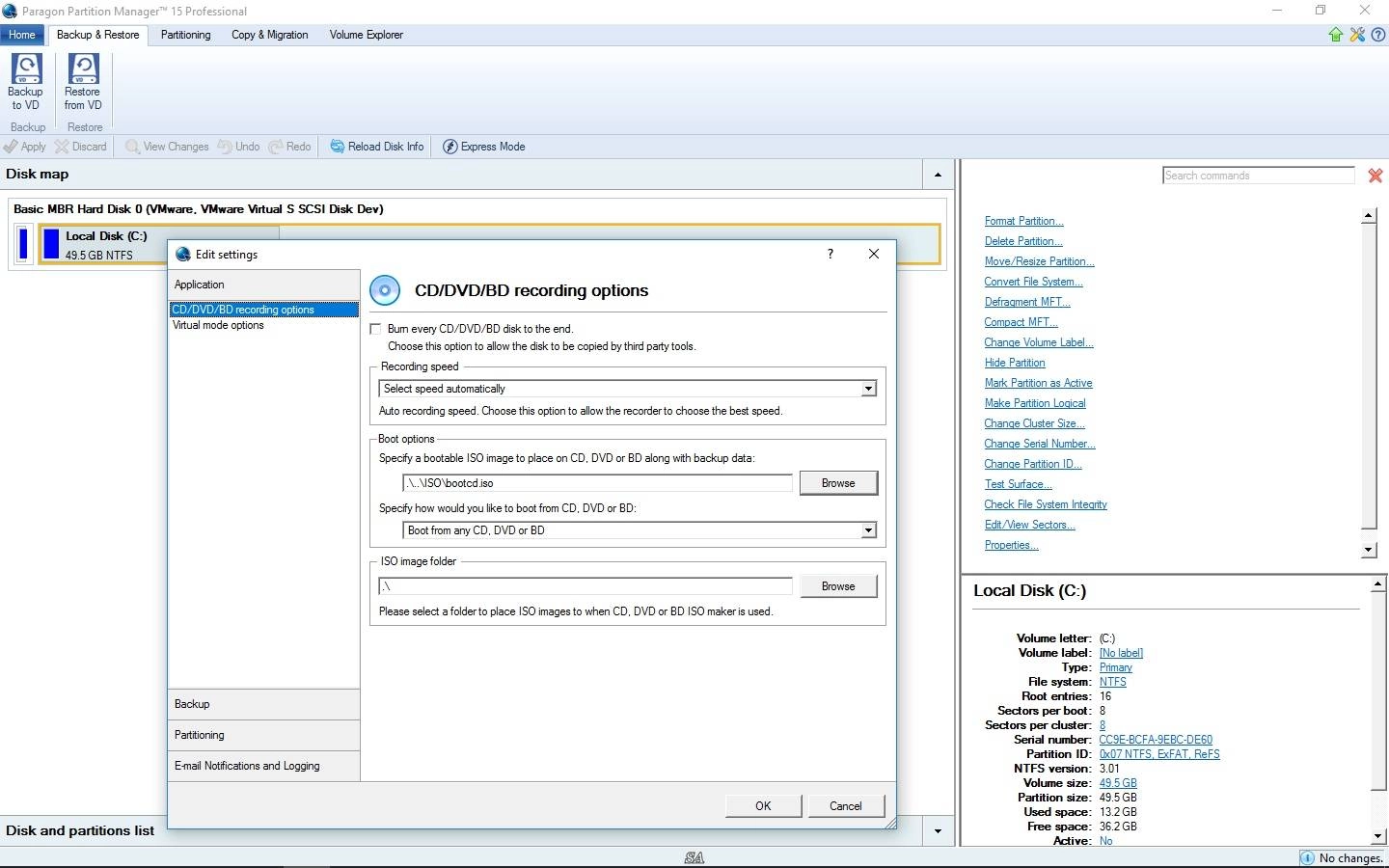Screen dimensions: 1389x868
Task: Click the disk properties scroll down arrow
Action: point(1377,836)
